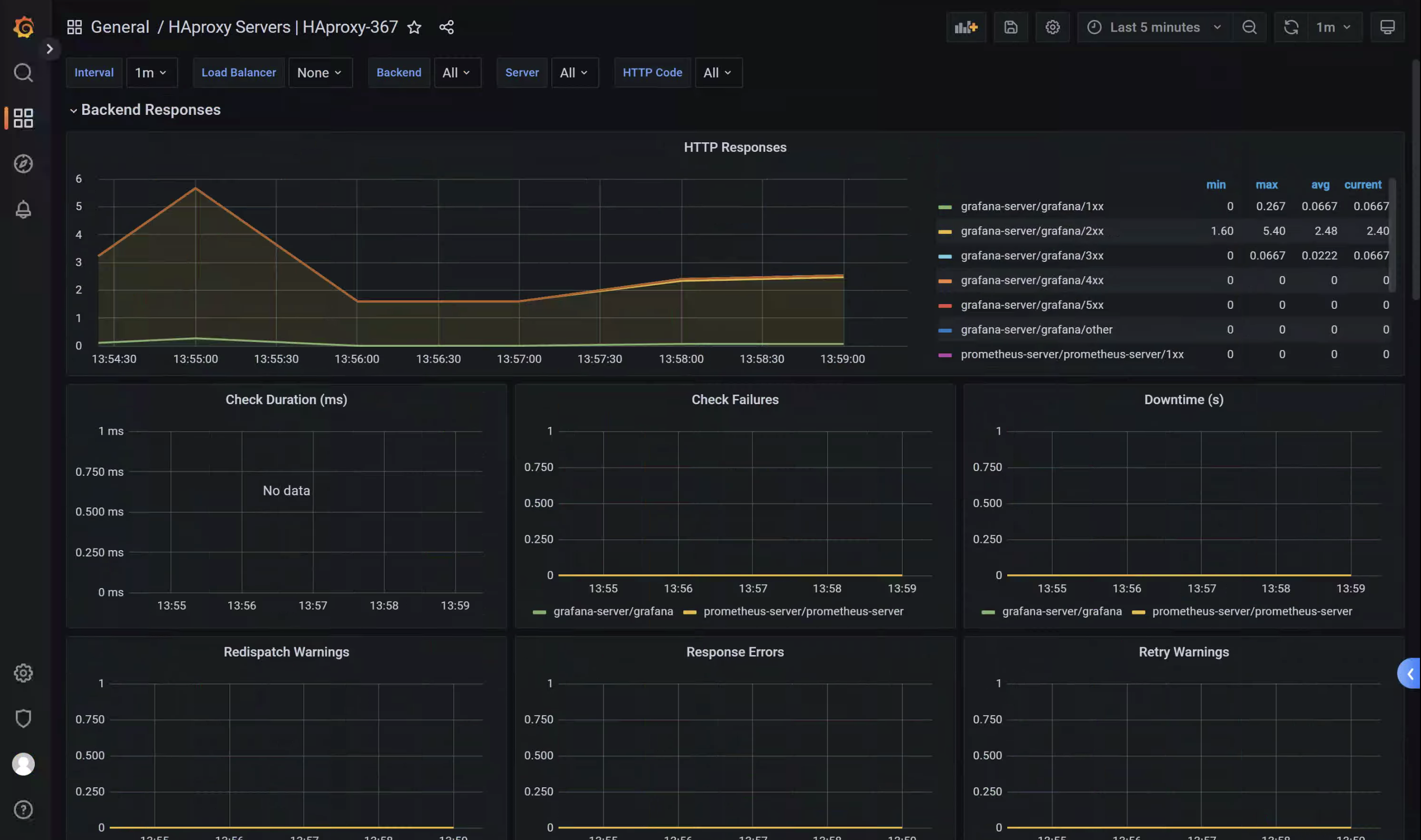Open the Downtime (s) panel title menu
1421x840 pixels.
[x=1184, y=399]
